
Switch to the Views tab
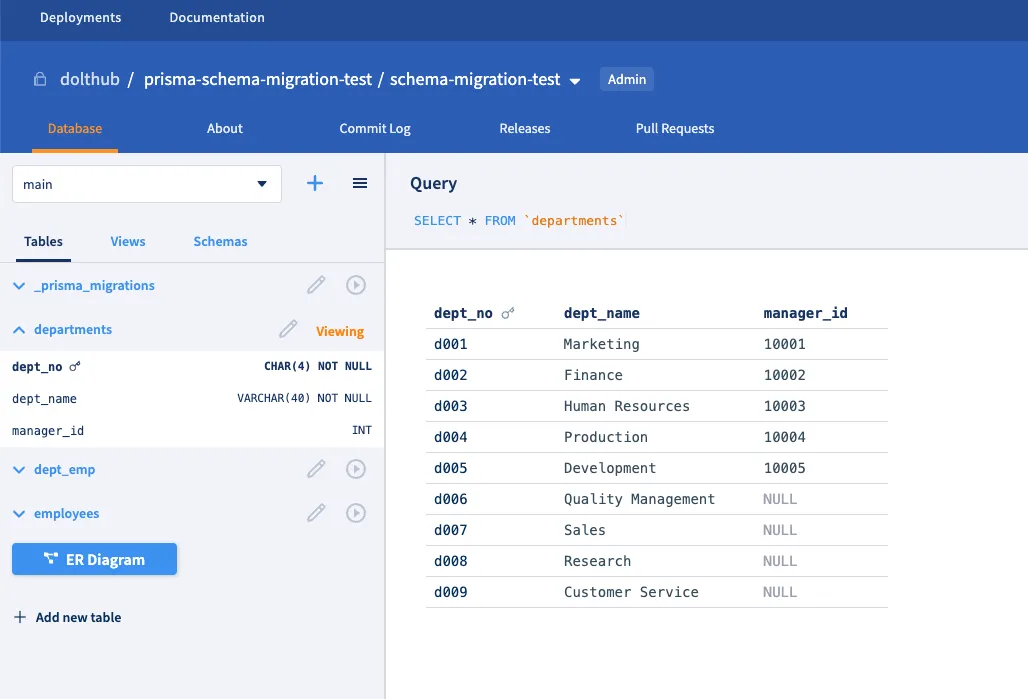pos(128,241)
